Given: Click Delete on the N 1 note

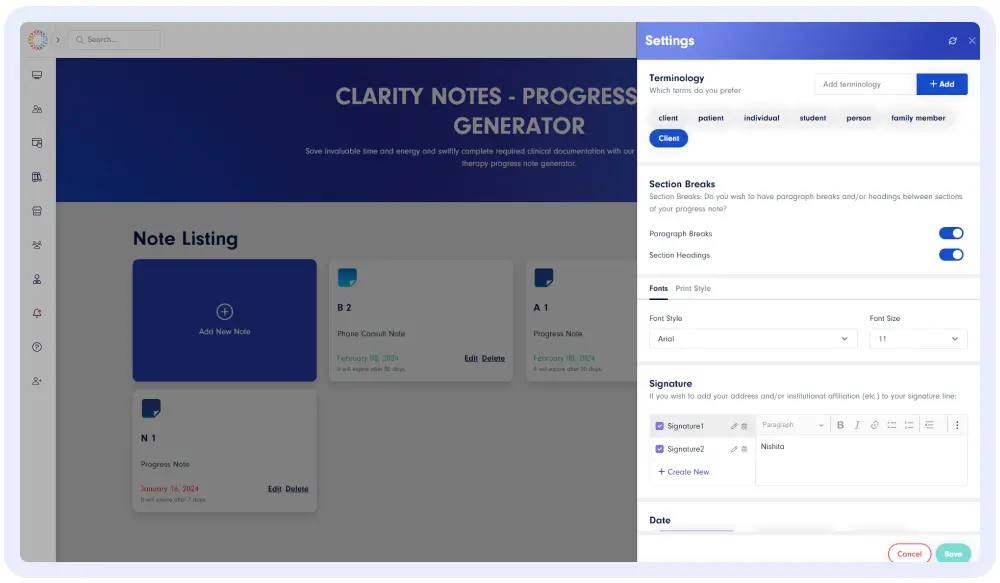Looking at the screenshot, I should (297, 489).
